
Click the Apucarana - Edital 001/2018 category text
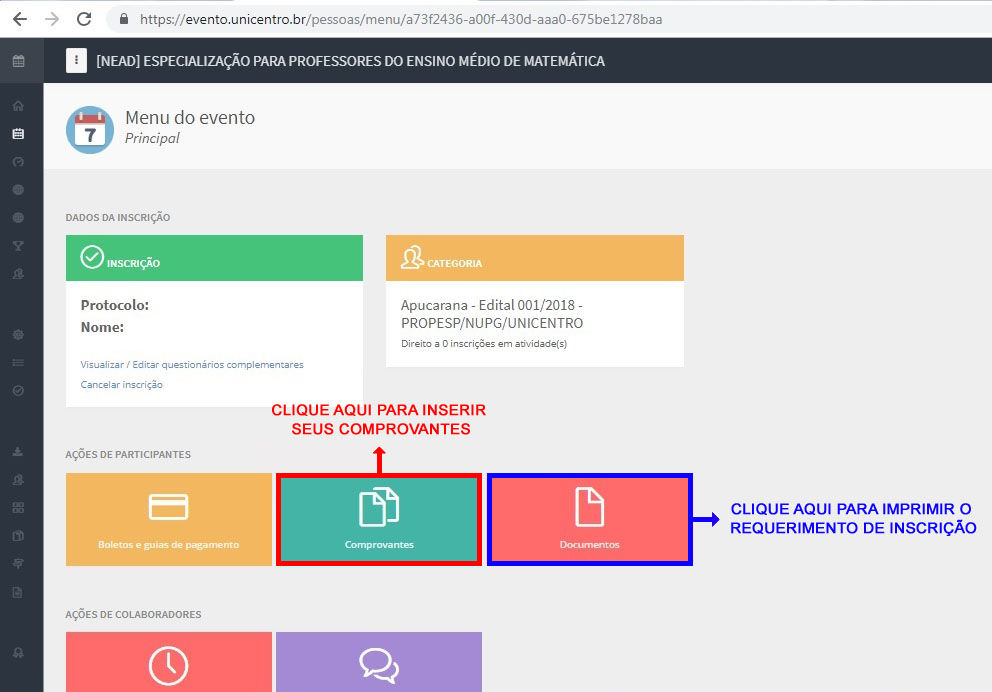click(492, 314)
